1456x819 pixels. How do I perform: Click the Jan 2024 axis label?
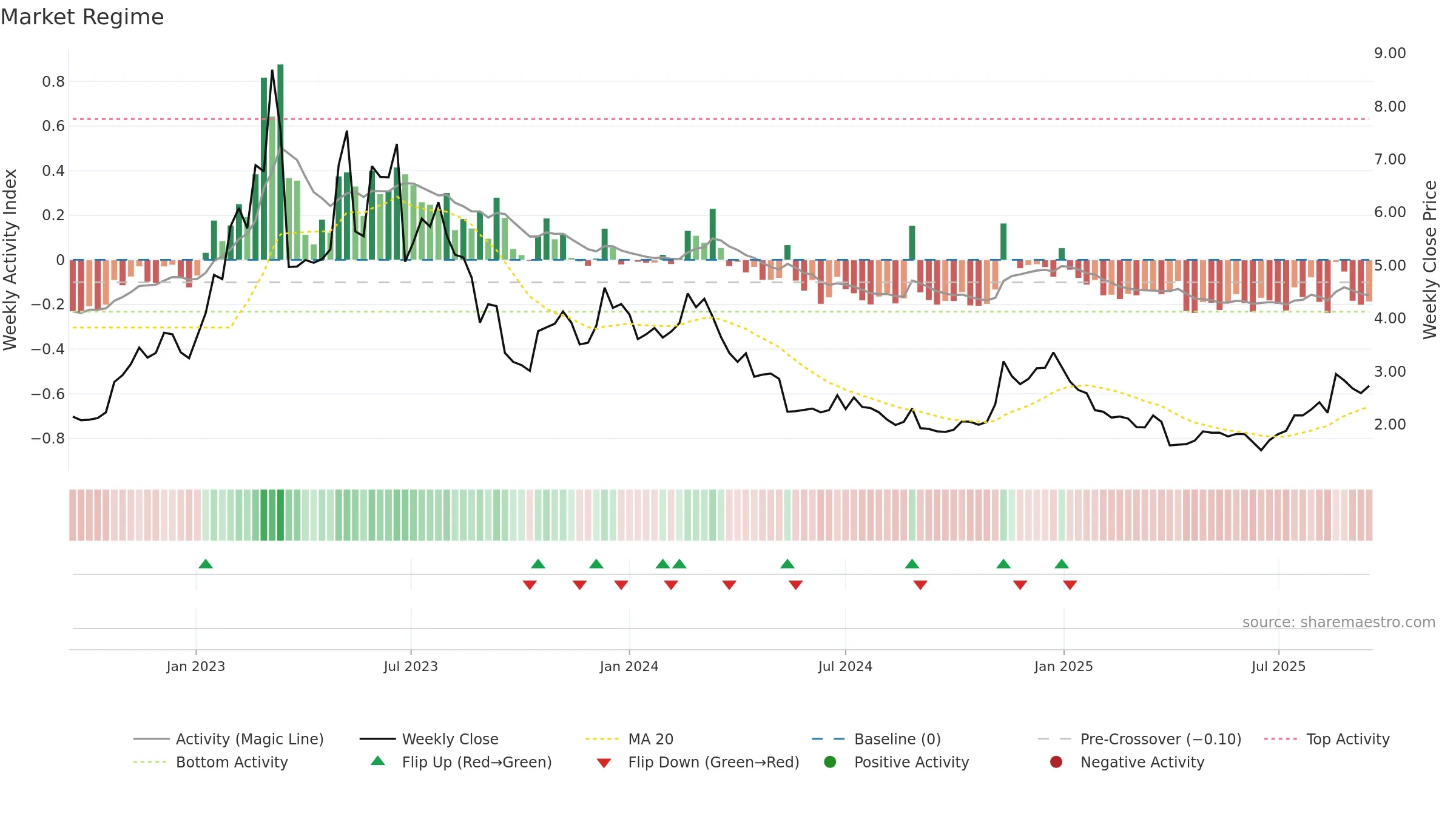629,666
